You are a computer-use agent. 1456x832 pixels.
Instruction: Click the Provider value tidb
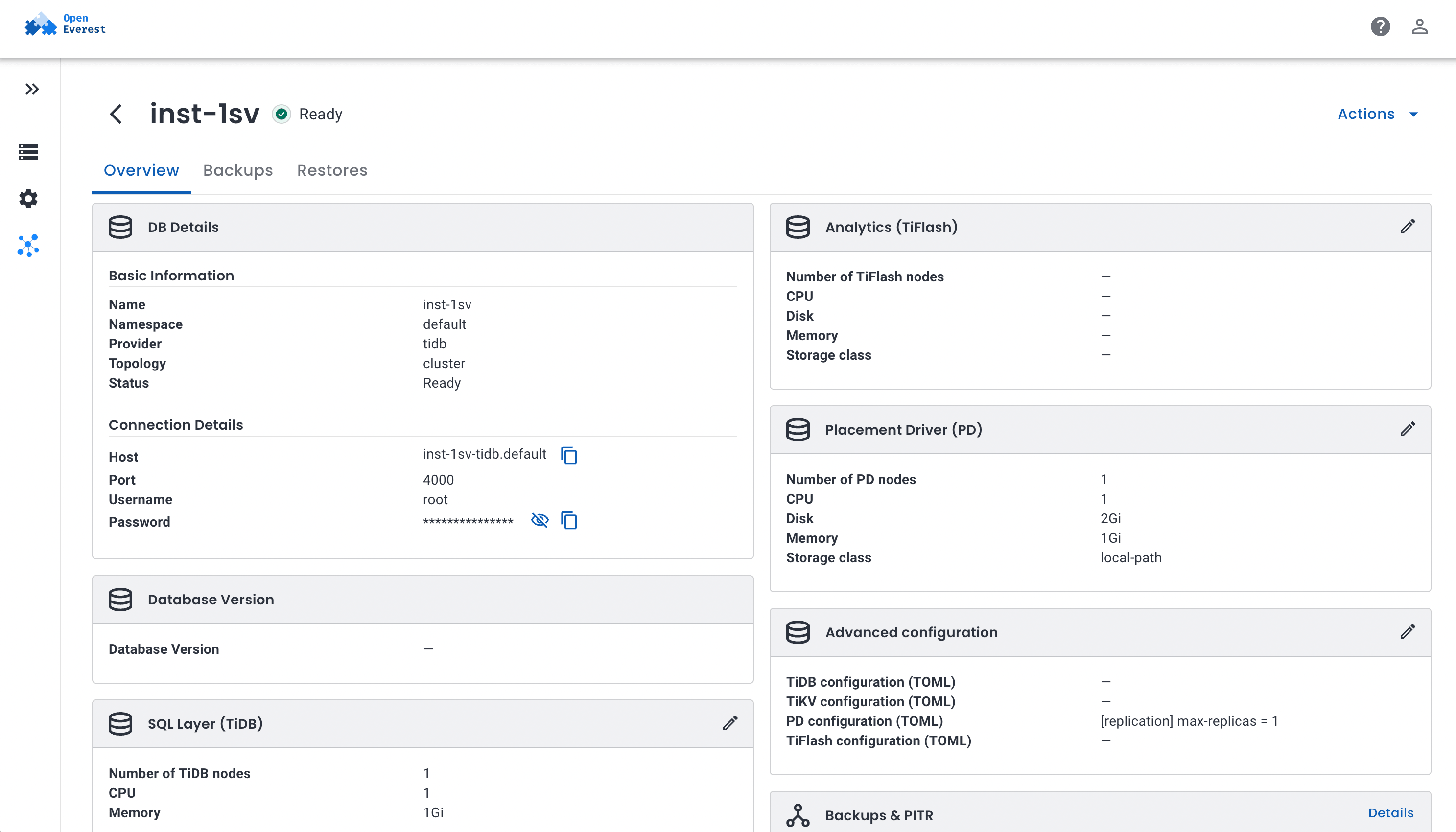435,344
